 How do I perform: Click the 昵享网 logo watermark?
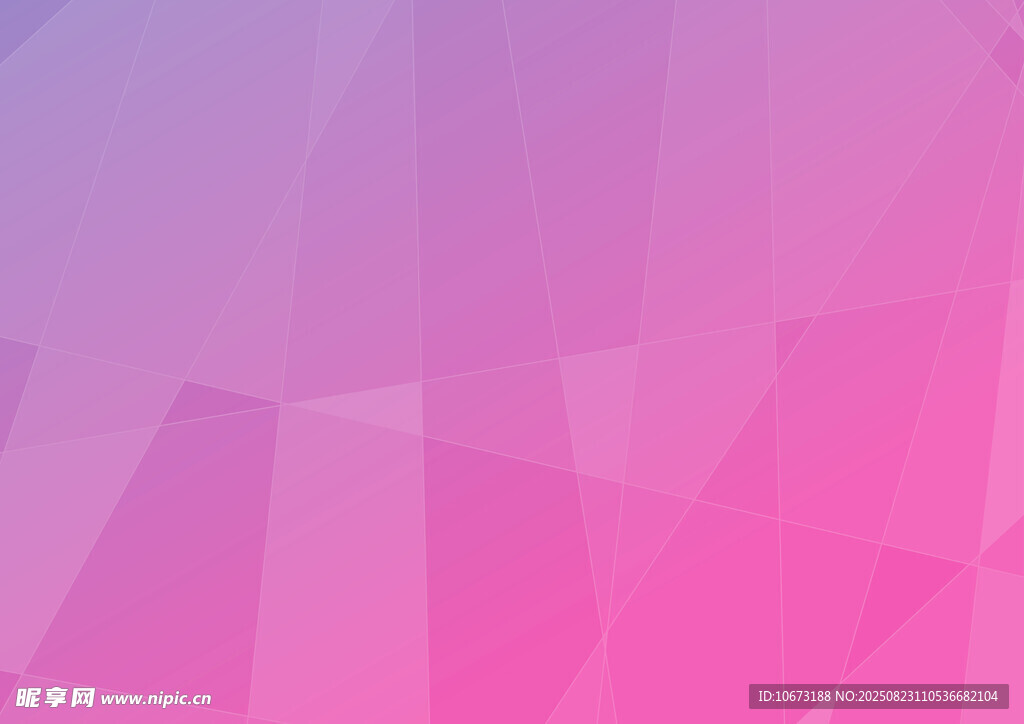pos(55,697)
